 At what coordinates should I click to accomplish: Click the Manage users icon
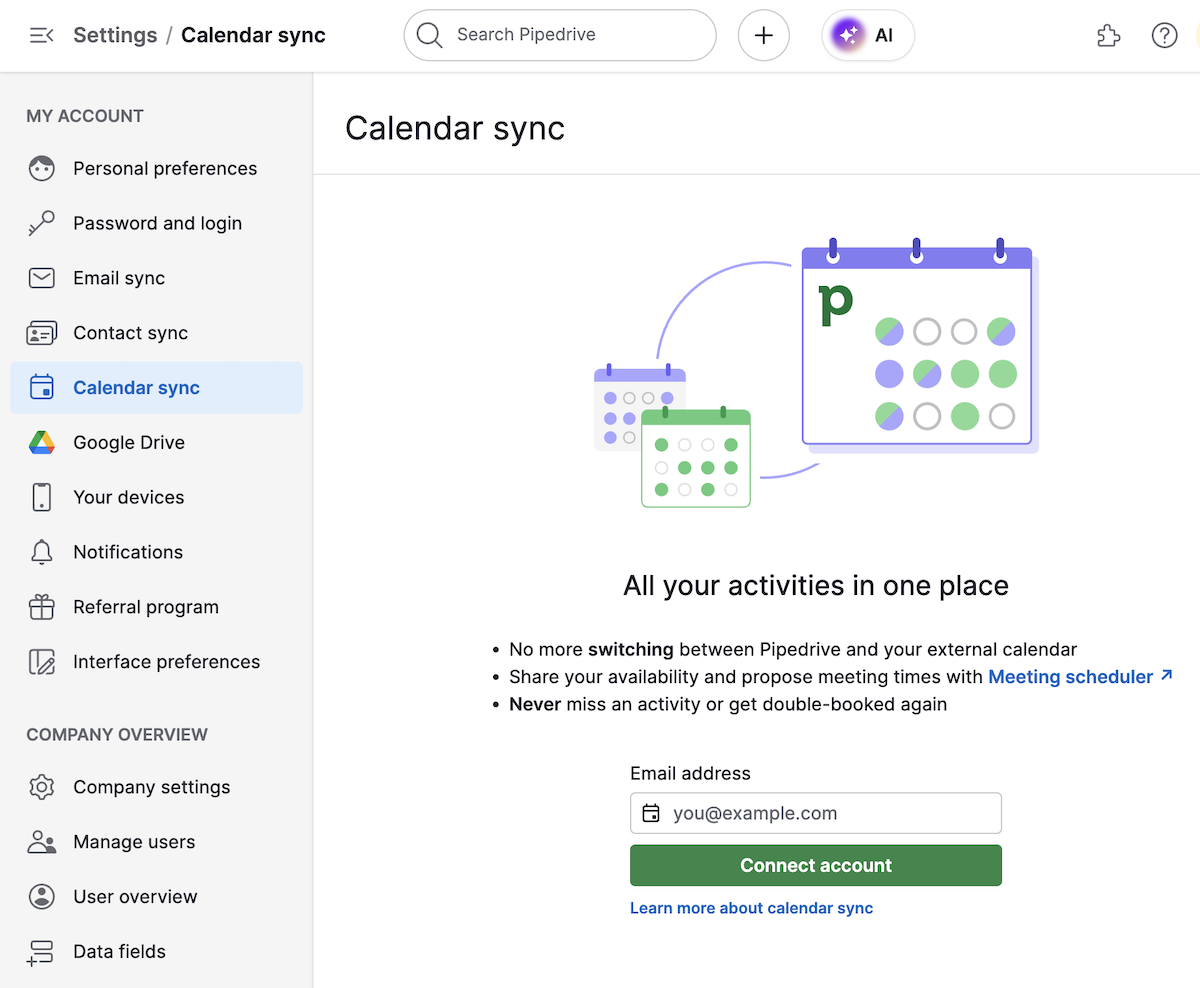pyautogui.click(x=42, y=842)
